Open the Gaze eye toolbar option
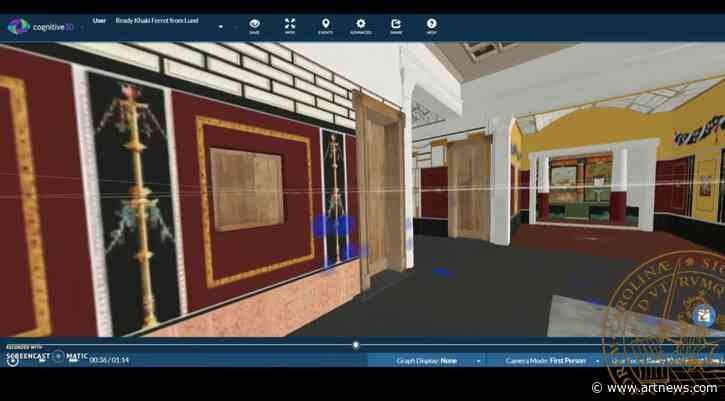725x401 pixels. pyautogui.click(x=254, y=26)
